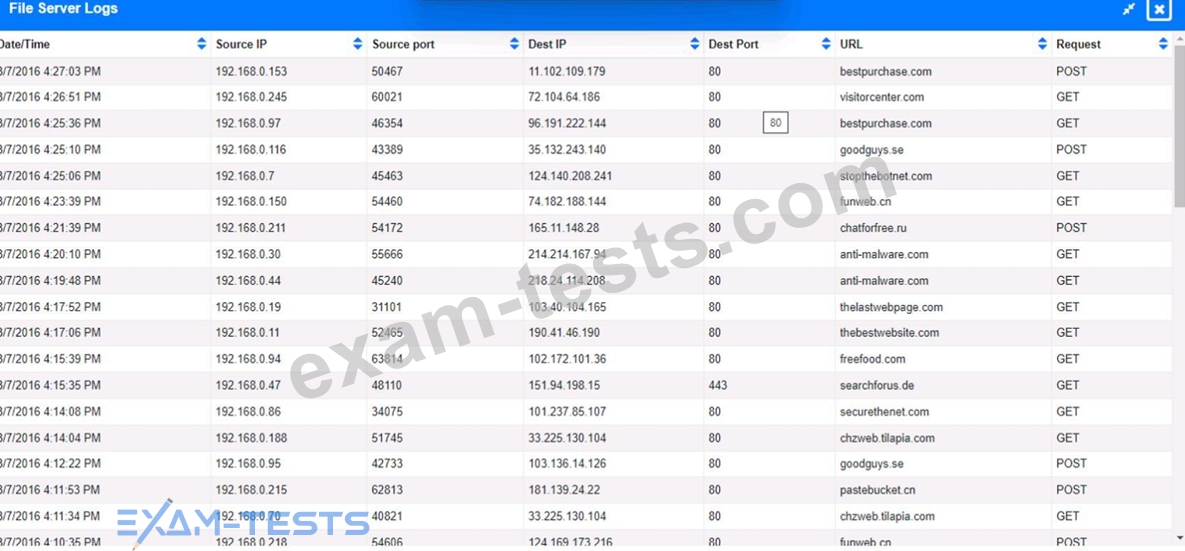
Task: Click the 80 tooltip box near bestpurchase.com
Action: pos(775,124)
